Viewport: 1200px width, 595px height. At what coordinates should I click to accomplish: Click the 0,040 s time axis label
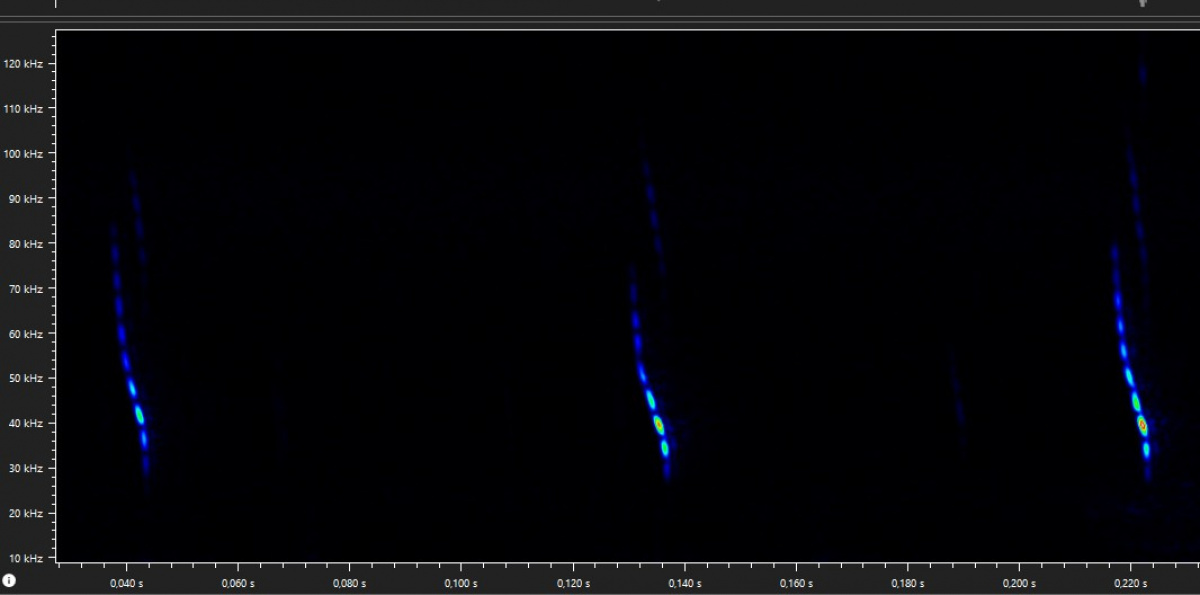pyautogui.click(x=126, y=582)
